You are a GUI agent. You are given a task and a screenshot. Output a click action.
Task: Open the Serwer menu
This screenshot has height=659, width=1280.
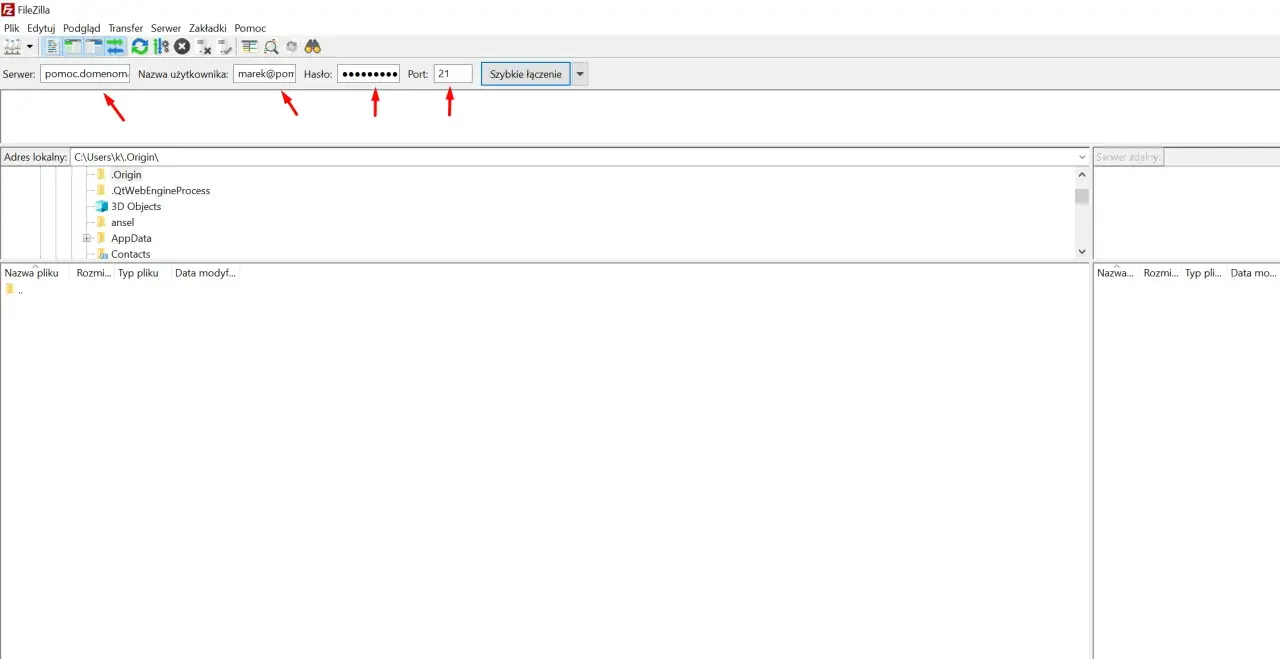(166, 28)
